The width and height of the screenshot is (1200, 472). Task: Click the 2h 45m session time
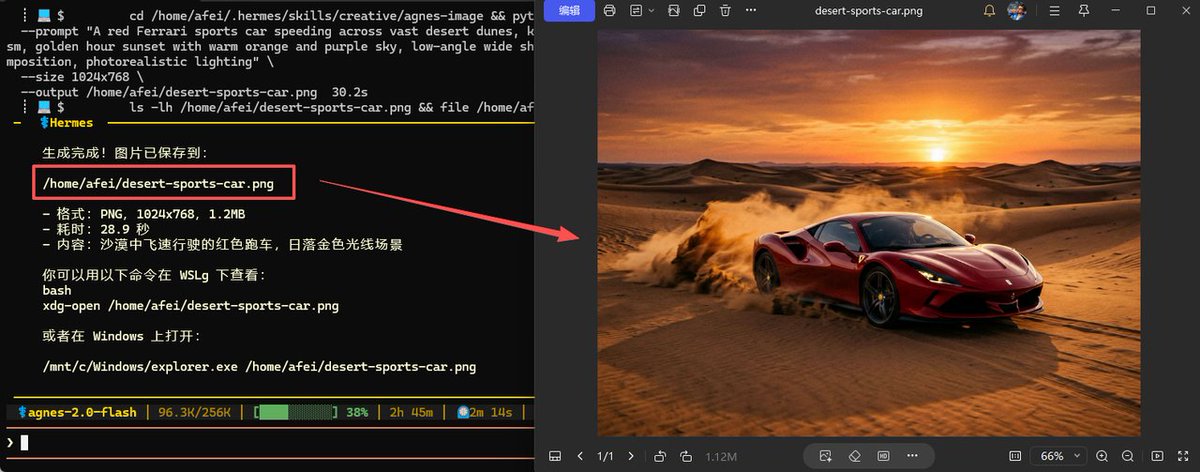411,412
